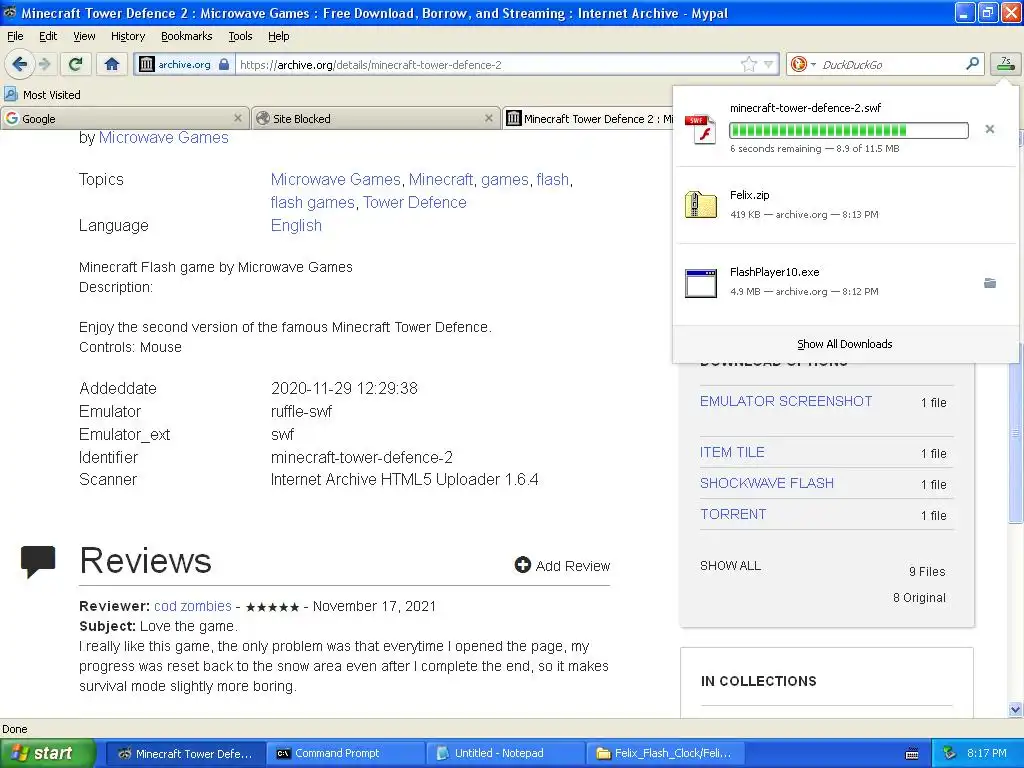The width and height of the screenshot is (1024, 768).
Task: Open the flash games topic link
Action: (312, 202)
